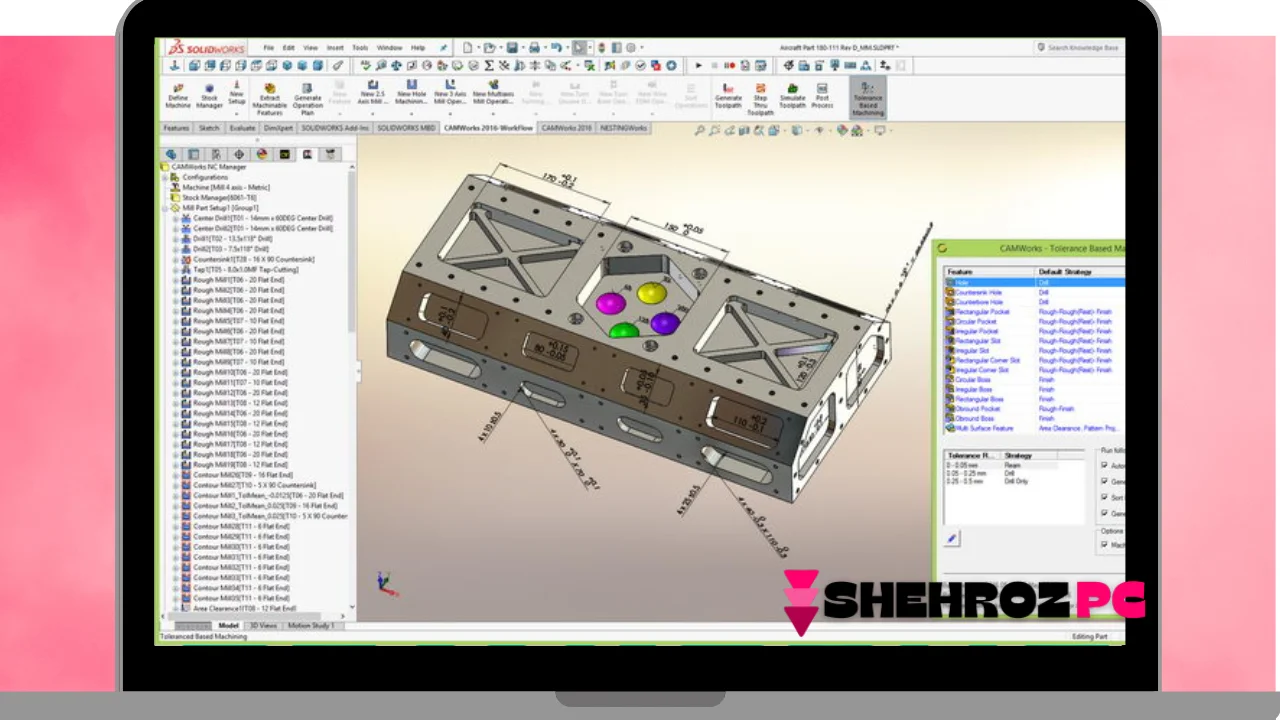Click the yellow sphere on the part
Image resolution: width=1280 pixels, height=720 pixels.
coord(652,293)
